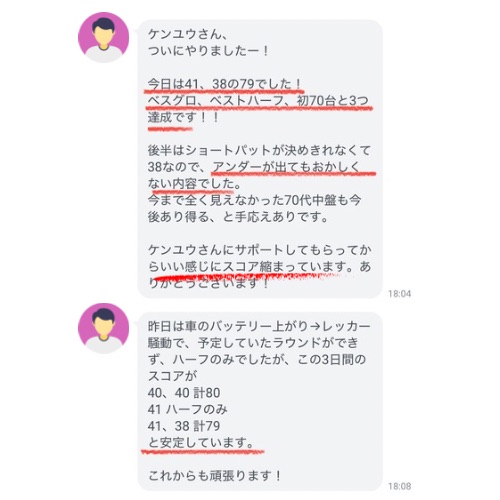Click the line 後あり得る、と手応えありです。
500x500 pixels.
click(x=239, y=217)
